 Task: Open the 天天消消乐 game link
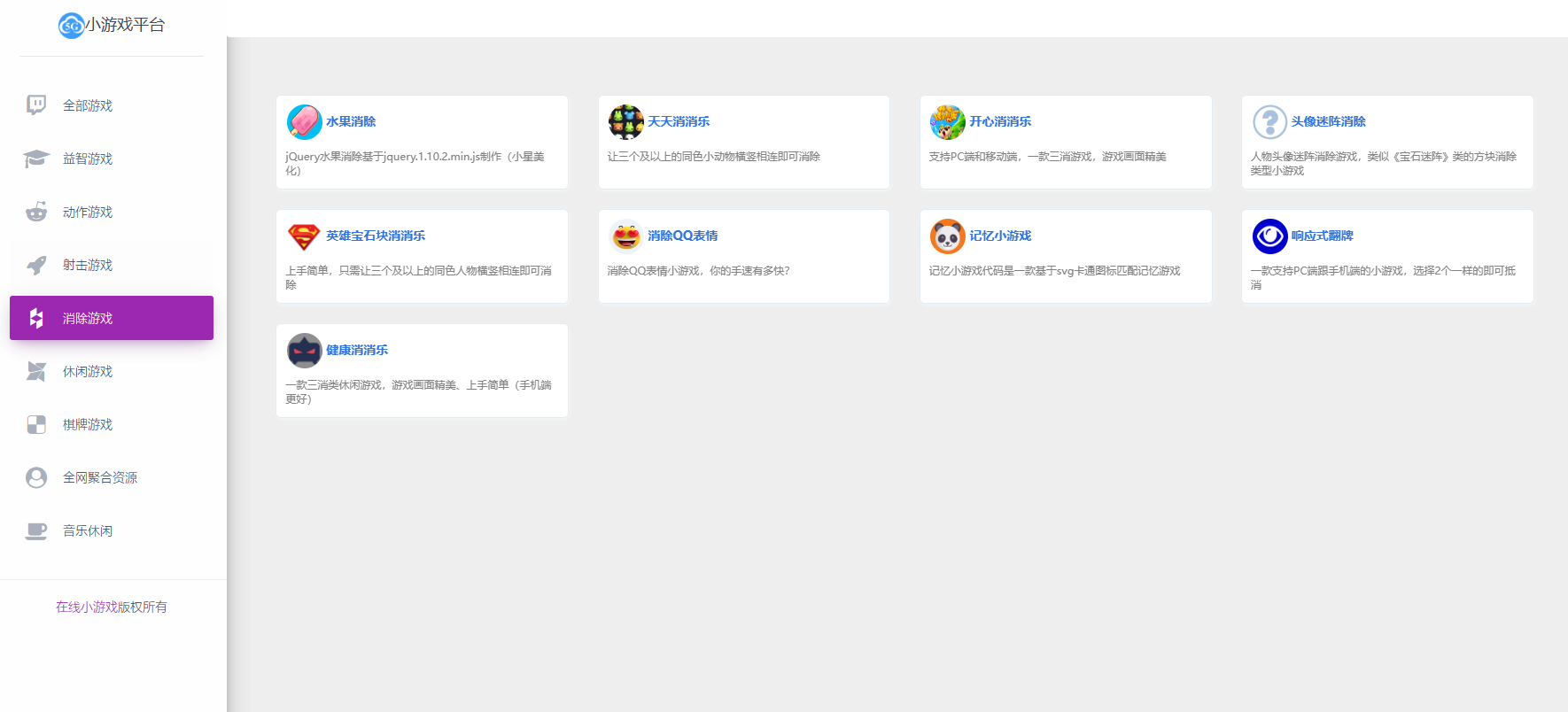(679, 121)
